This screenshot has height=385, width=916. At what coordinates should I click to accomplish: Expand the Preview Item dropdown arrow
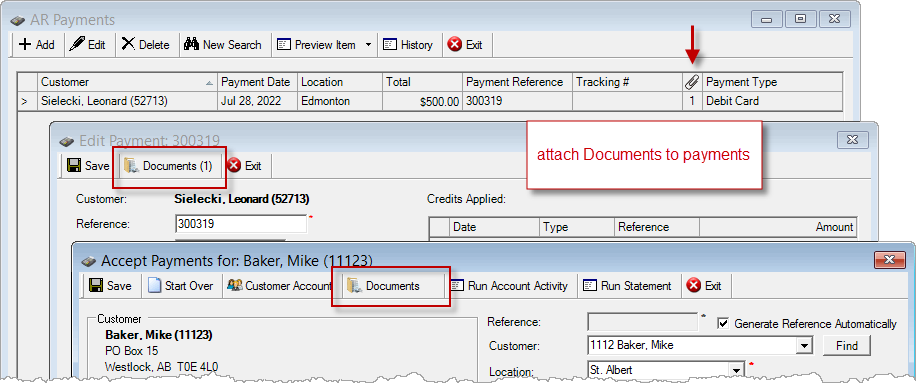368,45
